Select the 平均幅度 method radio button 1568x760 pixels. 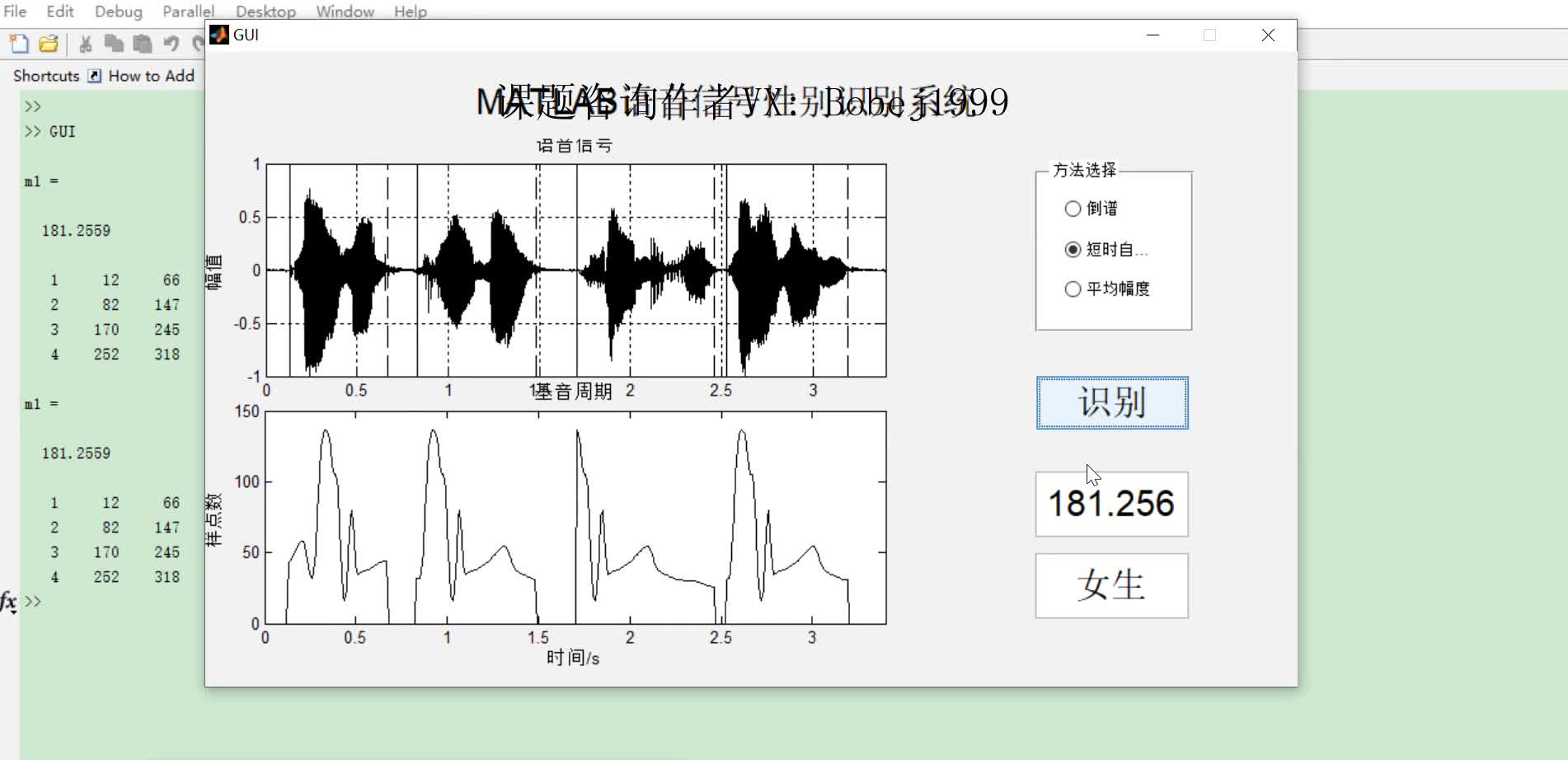tap(1073, 289)
